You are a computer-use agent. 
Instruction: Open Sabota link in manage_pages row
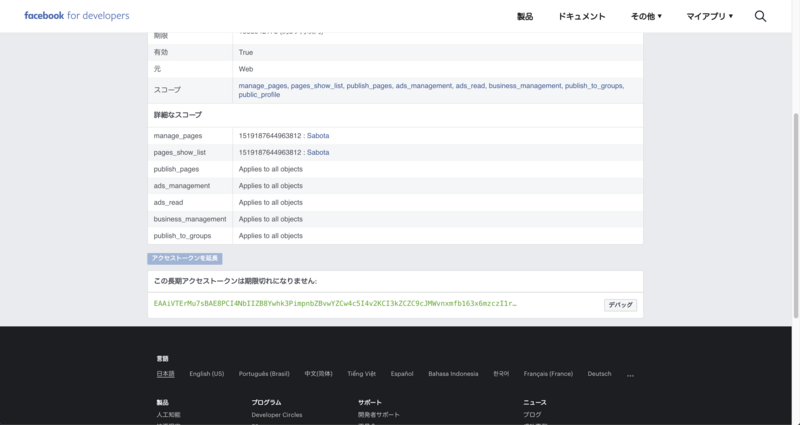pos(318,136)
